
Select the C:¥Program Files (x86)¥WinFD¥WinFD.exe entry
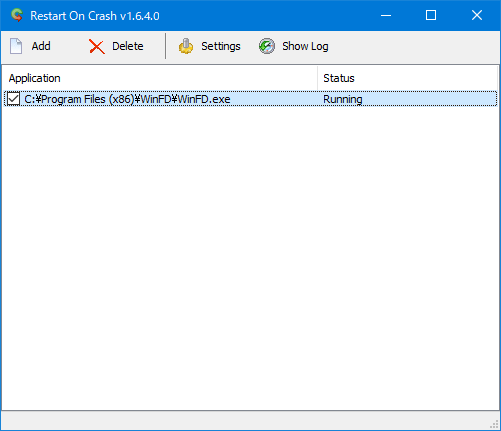pyautogui.click(x=127, y=99)
